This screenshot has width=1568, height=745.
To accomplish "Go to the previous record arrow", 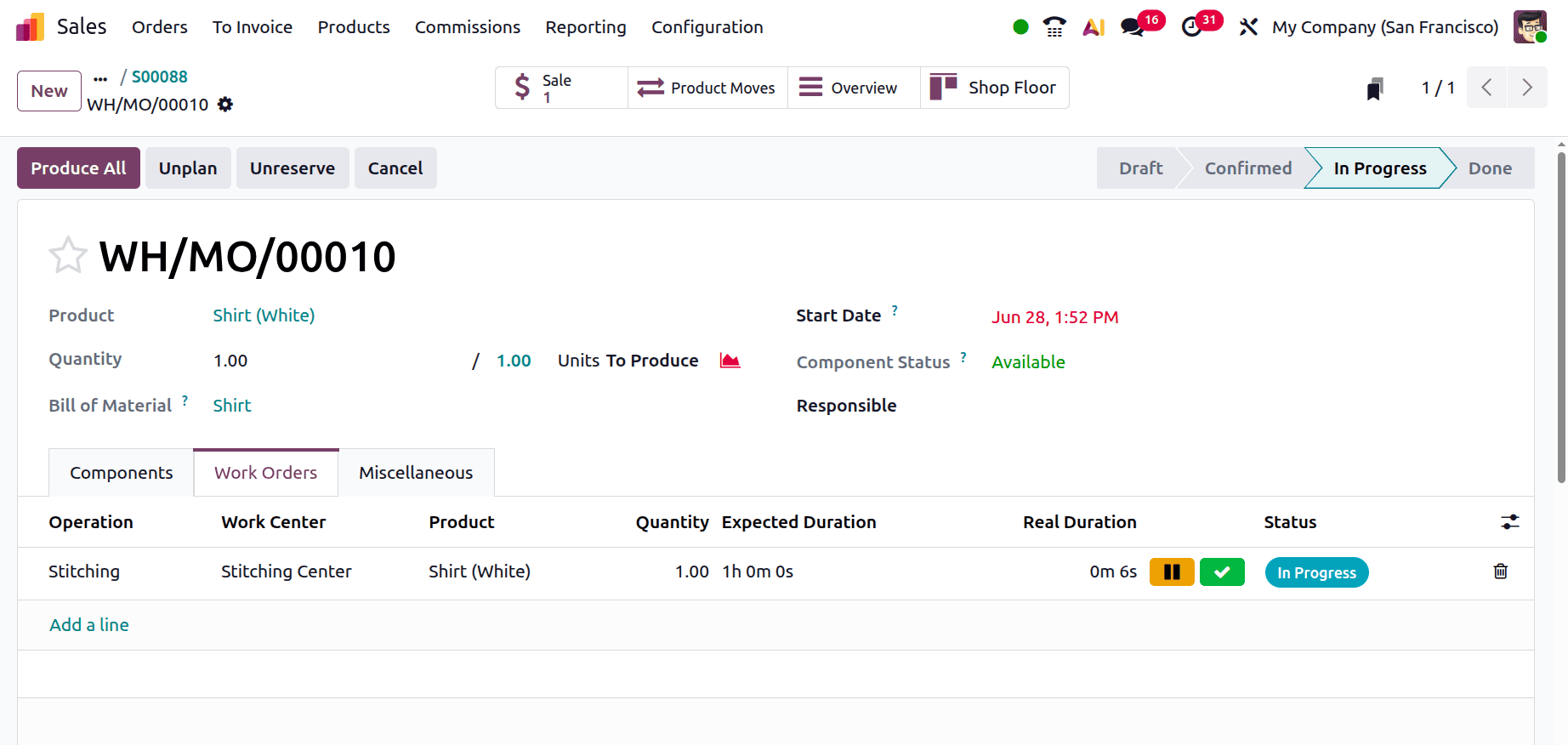I will tap(1486, 88).
